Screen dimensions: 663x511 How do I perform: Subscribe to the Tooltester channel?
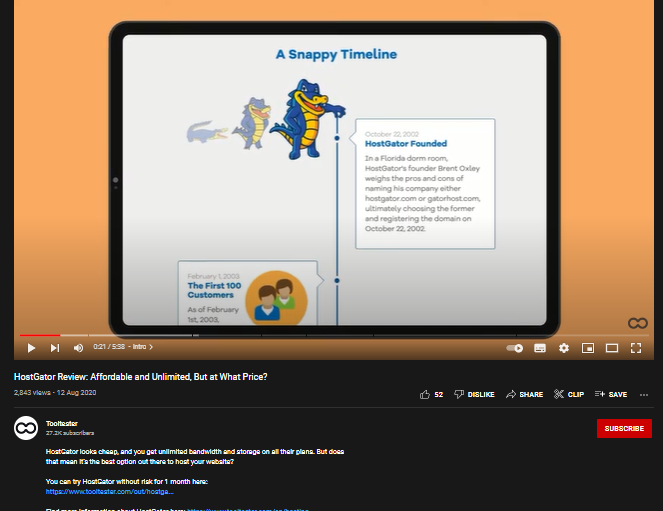[624, 428]
